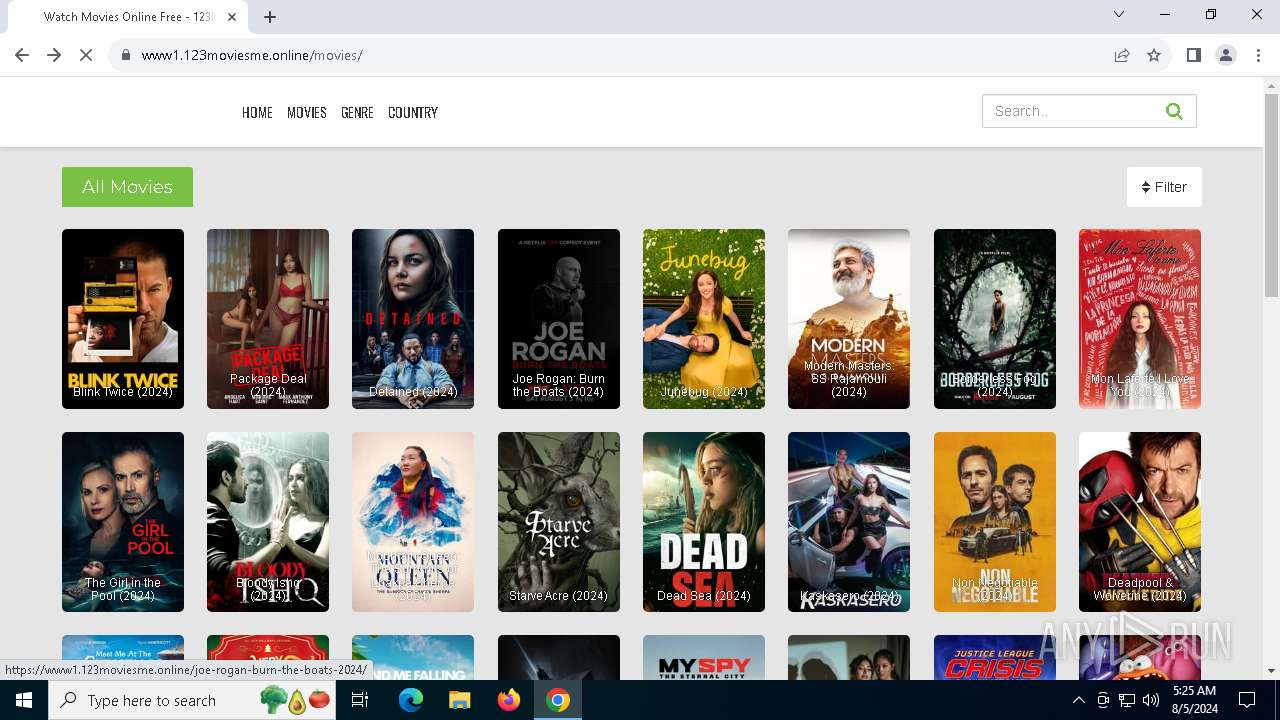The height and width of the screenshot is (720, 1280).
Task: Open volume control in system tray
Action: [x=1151, y=700]
